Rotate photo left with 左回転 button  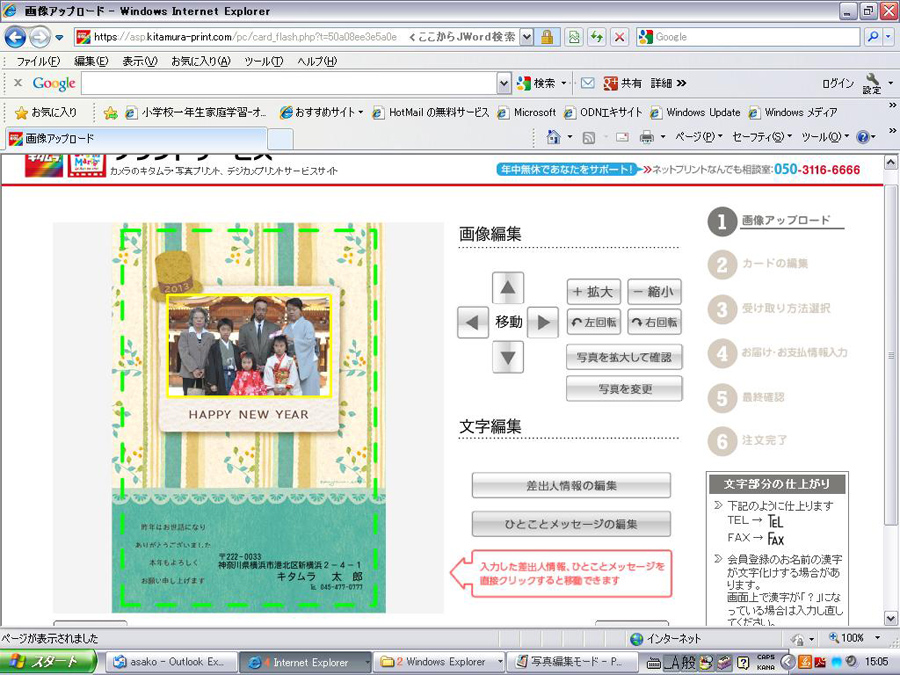pyautogui.click(x=594, y=322)
